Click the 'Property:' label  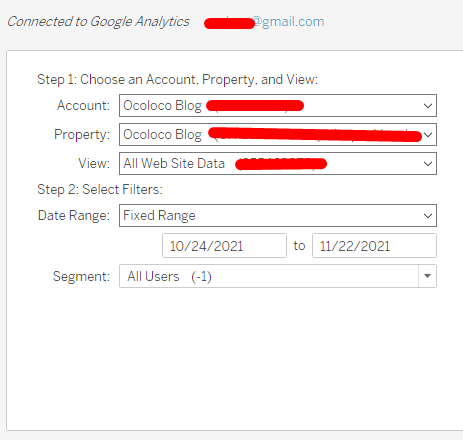[x=82, y=135]
